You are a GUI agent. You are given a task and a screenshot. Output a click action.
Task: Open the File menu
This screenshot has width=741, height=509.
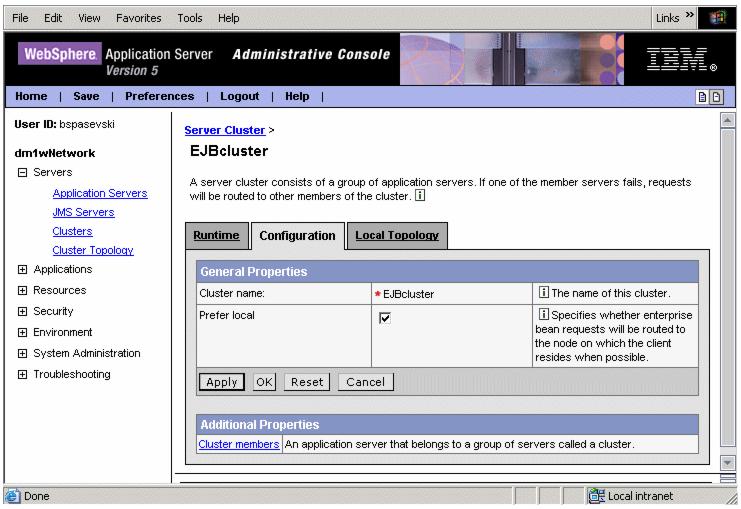20,18
